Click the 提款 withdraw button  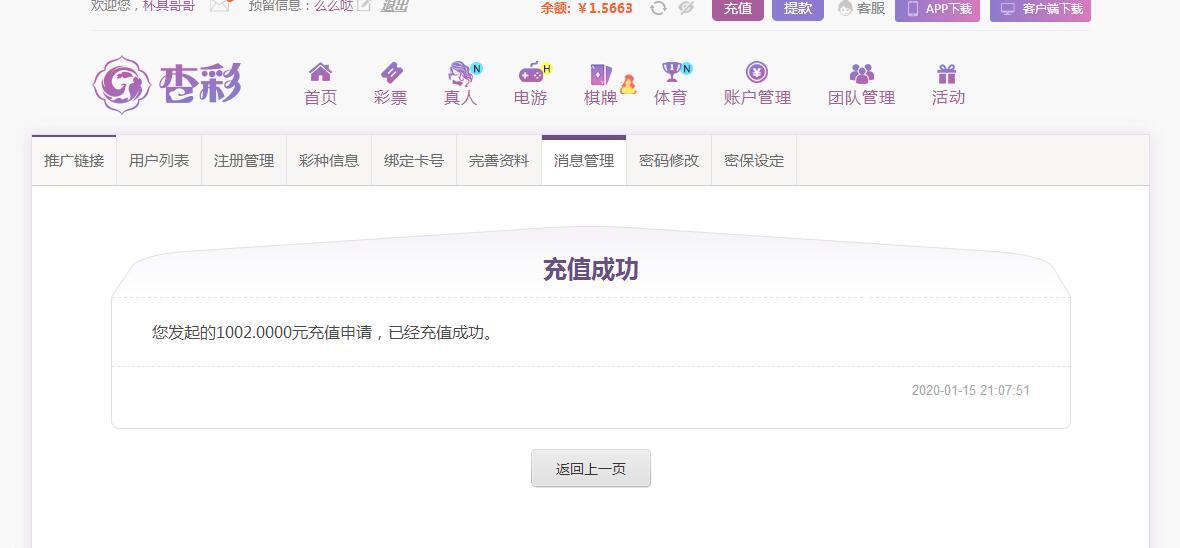coord(798,9)
